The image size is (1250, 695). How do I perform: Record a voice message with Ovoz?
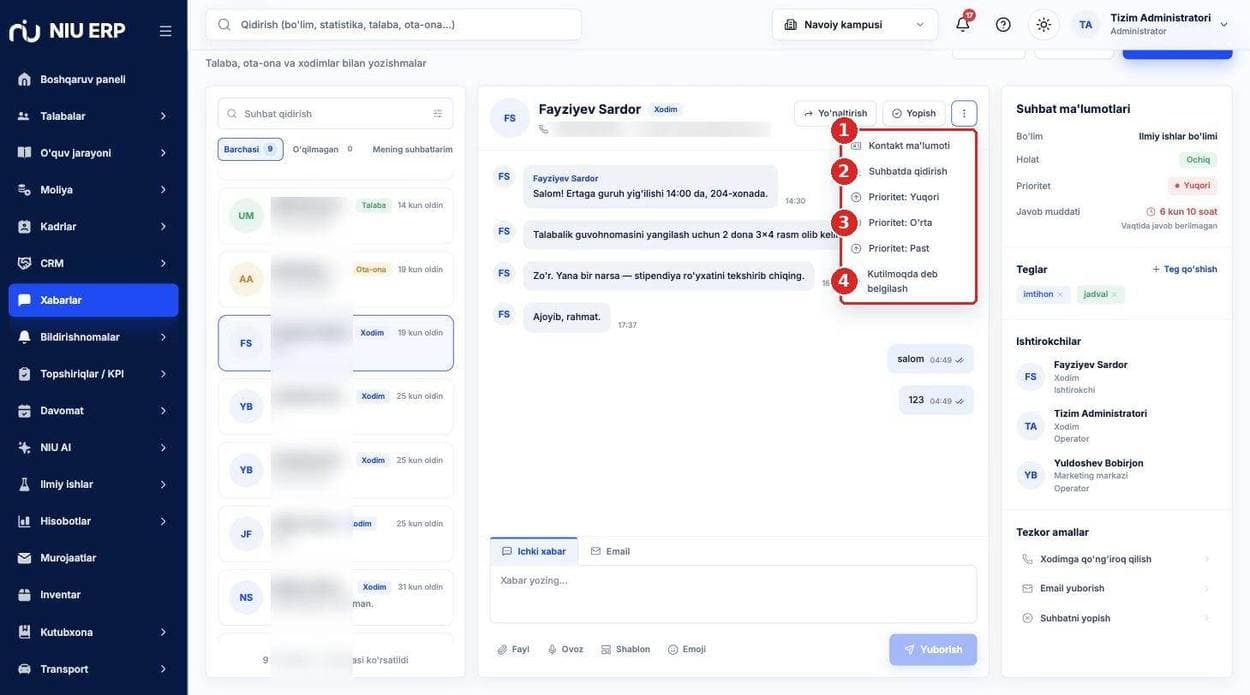tap(565, 650)
